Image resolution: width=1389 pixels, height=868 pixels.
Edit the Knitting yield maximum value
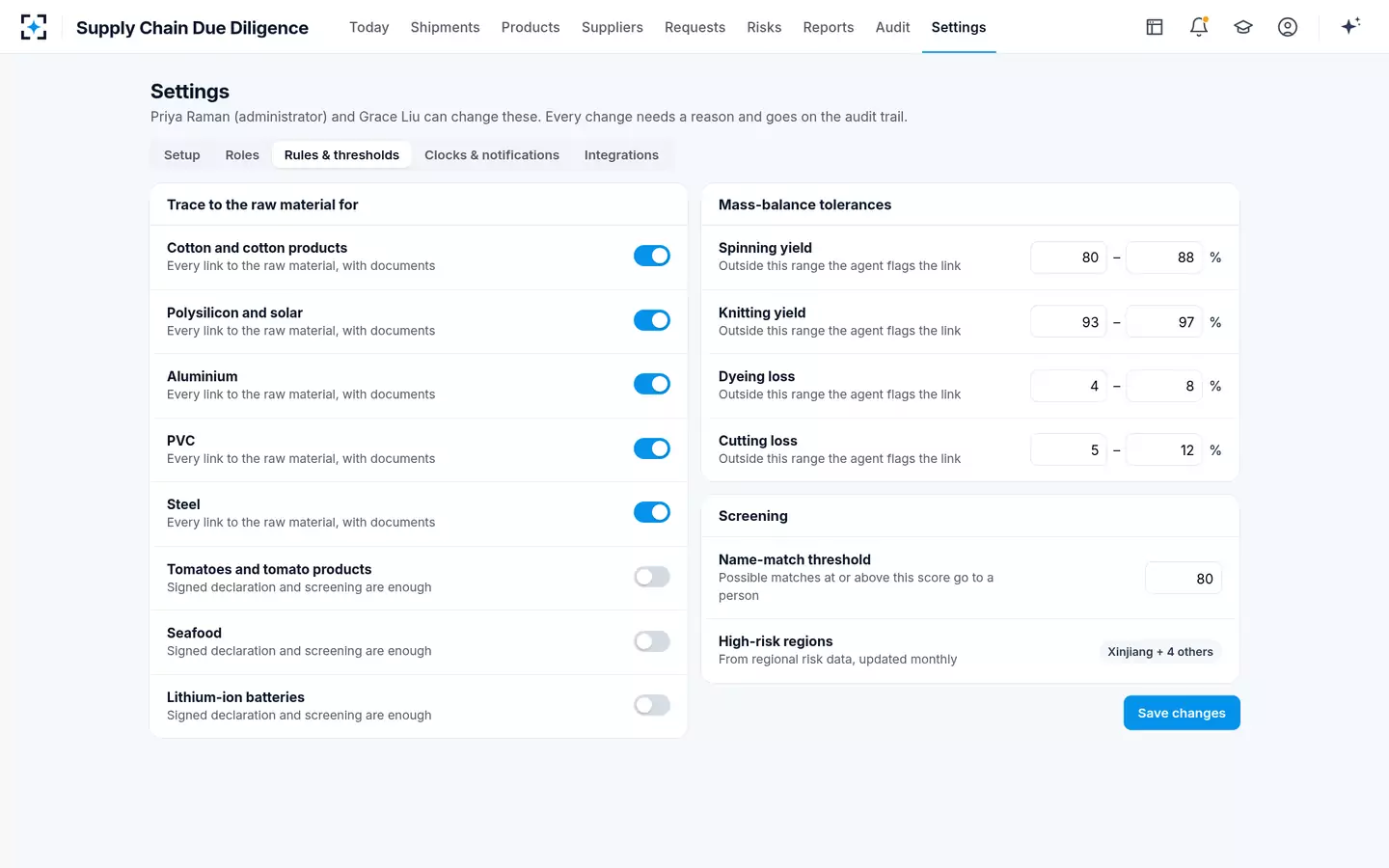(1164, 322)
